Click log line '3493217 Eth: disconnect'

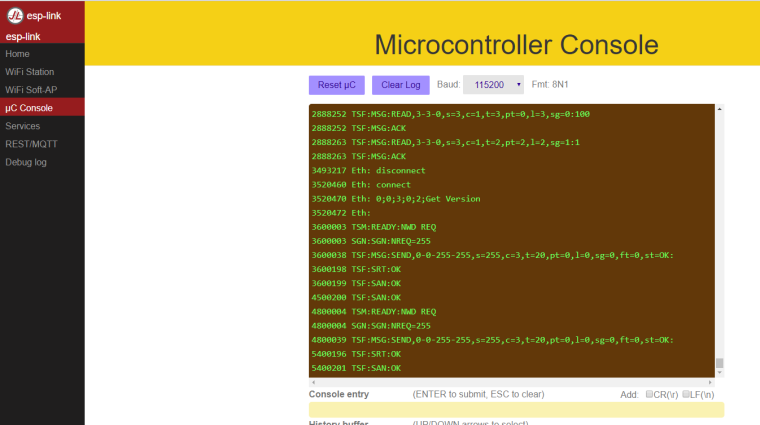(368, 171)
